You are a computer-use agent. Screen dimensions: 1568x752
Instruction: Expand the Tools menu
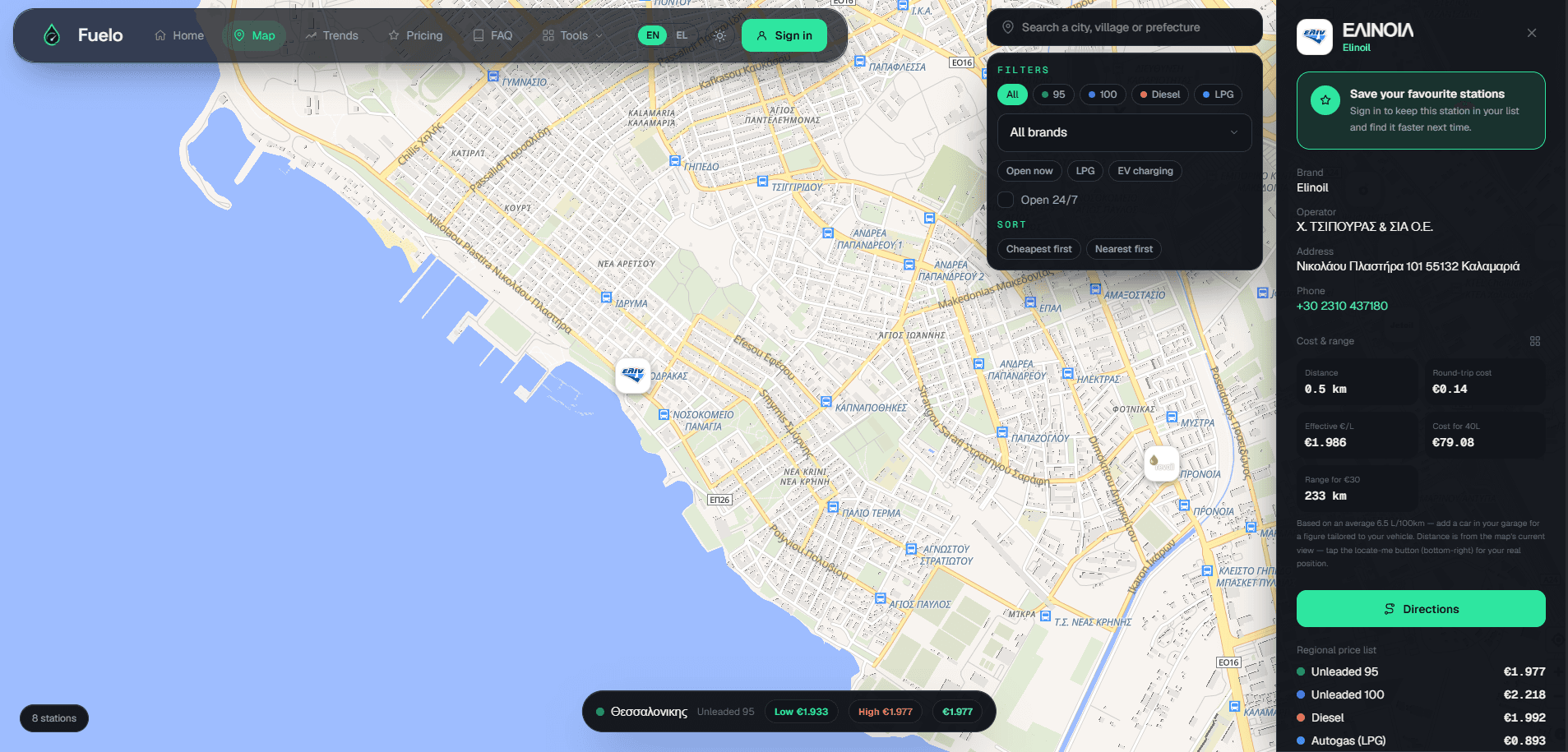click(x=573, y=35)
